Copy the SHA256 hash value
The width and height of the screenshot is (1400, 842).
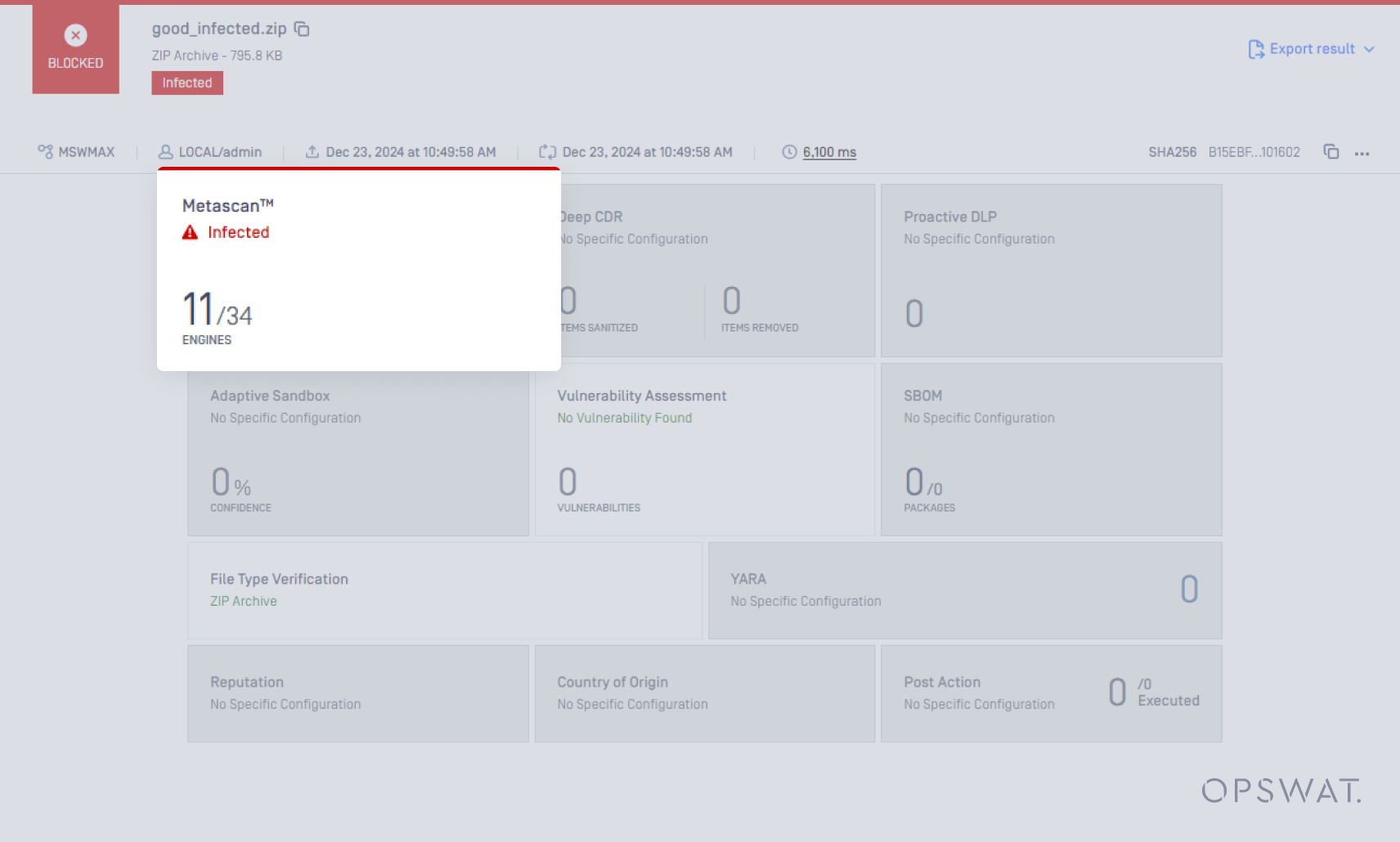pyautogui.click(x=1330, y=151)
